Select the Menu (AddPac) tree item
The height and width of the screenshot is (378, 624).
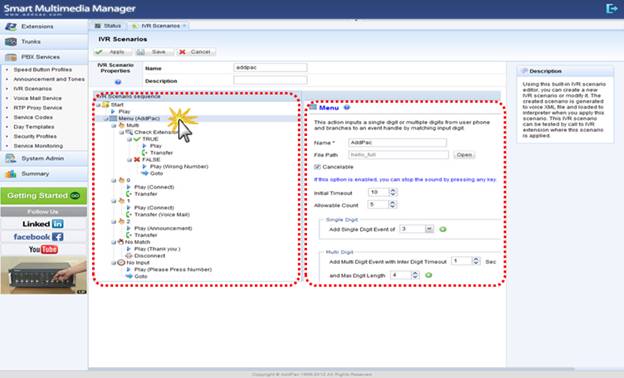(x=139, y=119)
